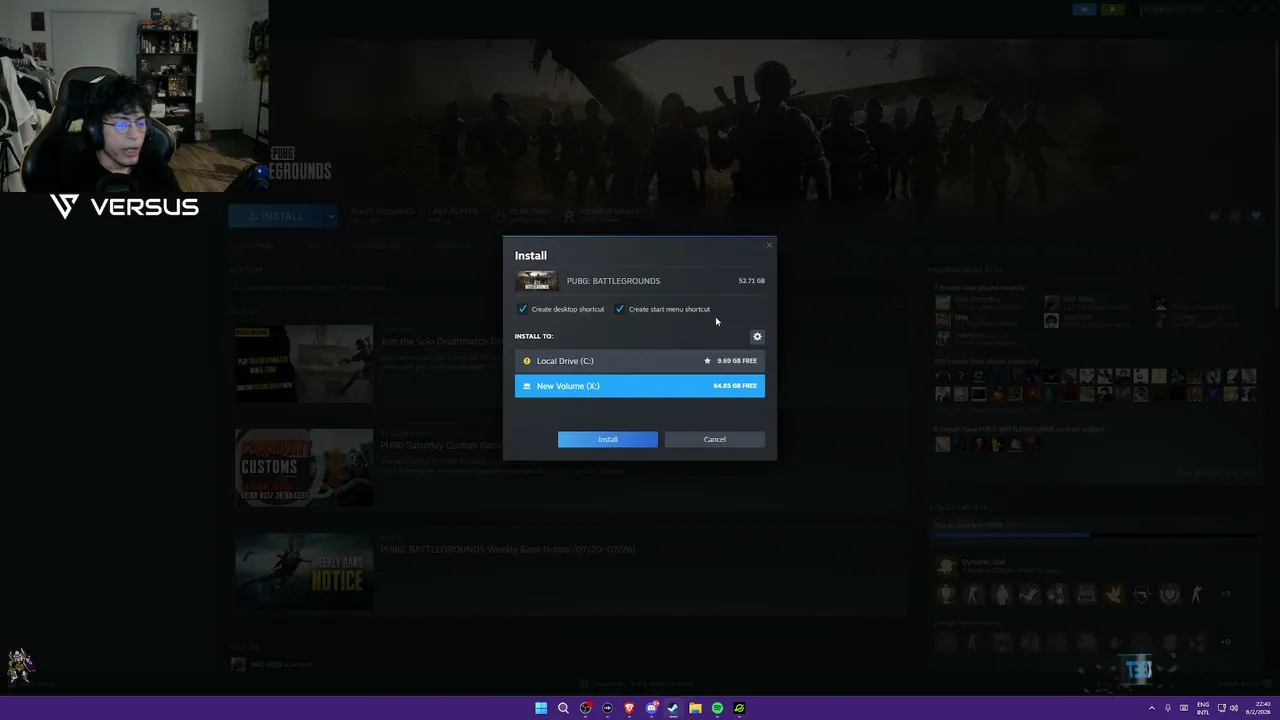
Task: Click the default star on Local Drive row
Action: [x=707, y=361]
